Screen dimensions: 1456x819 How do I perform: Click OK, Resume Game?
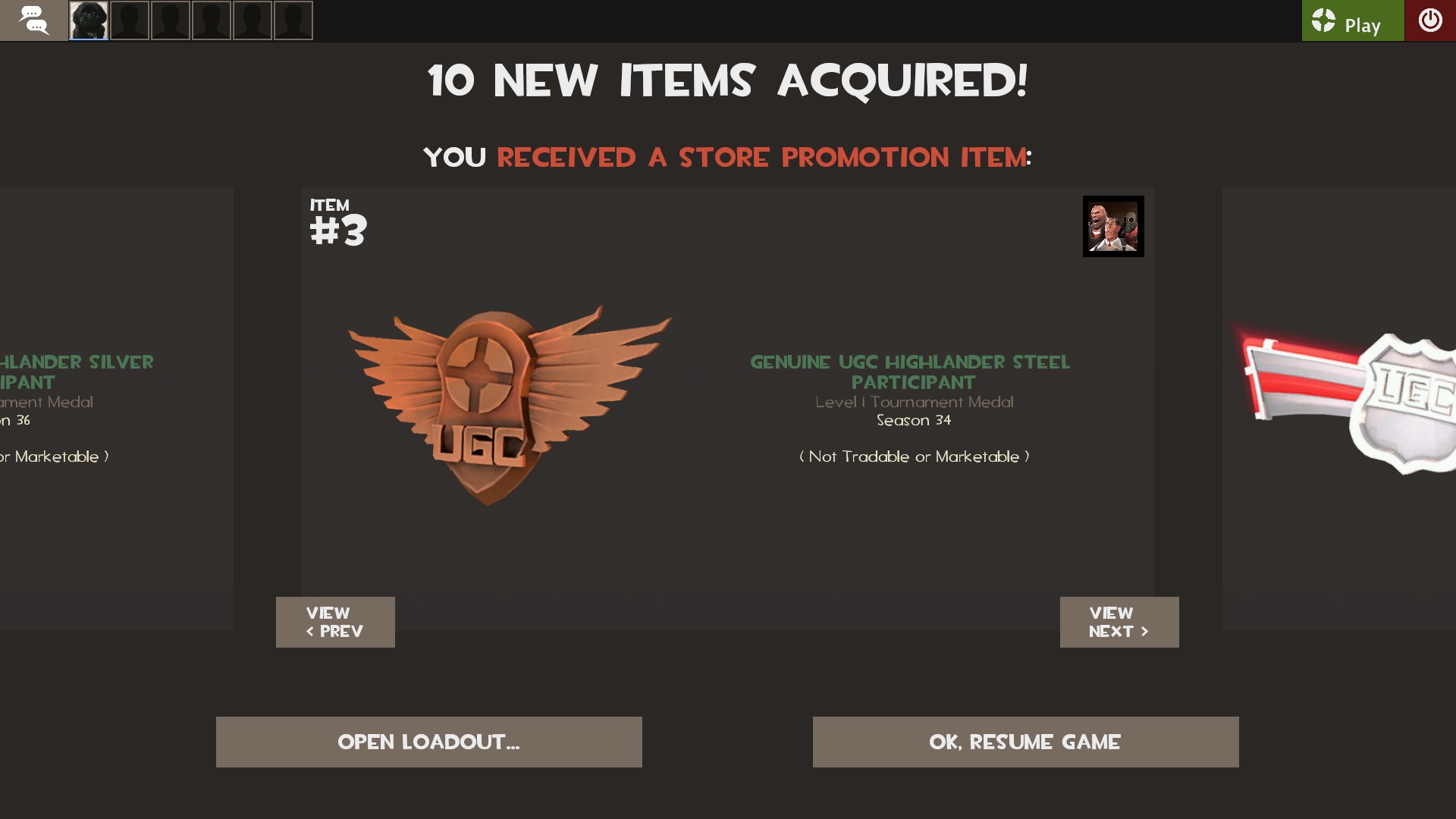click(1026, 742)
